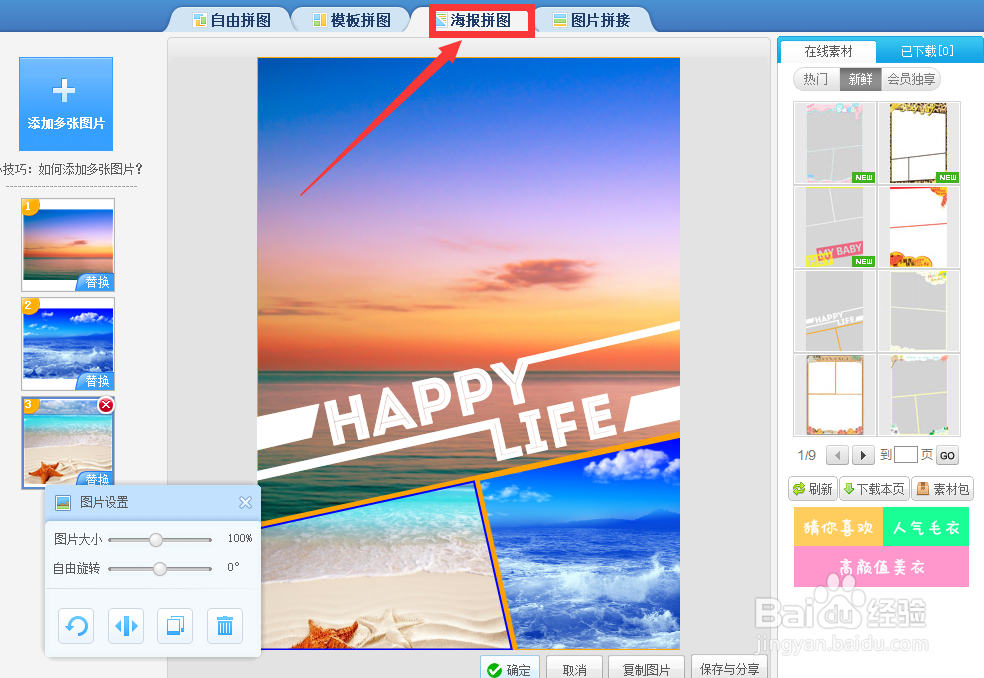This screenshot has height=678, width=984.
Task: Open the 图片拼接 tab
Action: (x=592, y=20)
